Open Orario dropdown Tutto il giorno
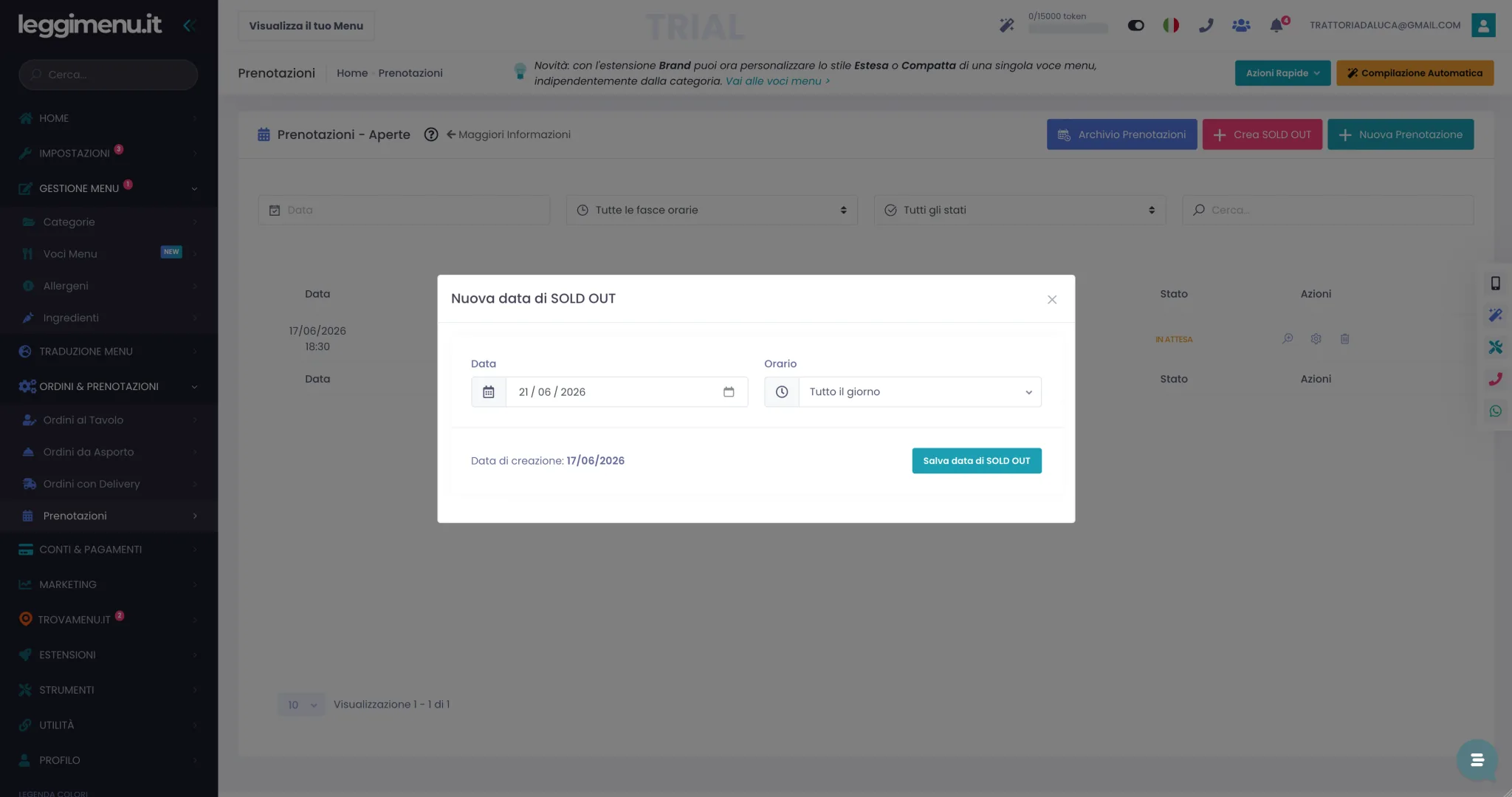This screenshot has width=1512, height=797. [x=920, y=391]
